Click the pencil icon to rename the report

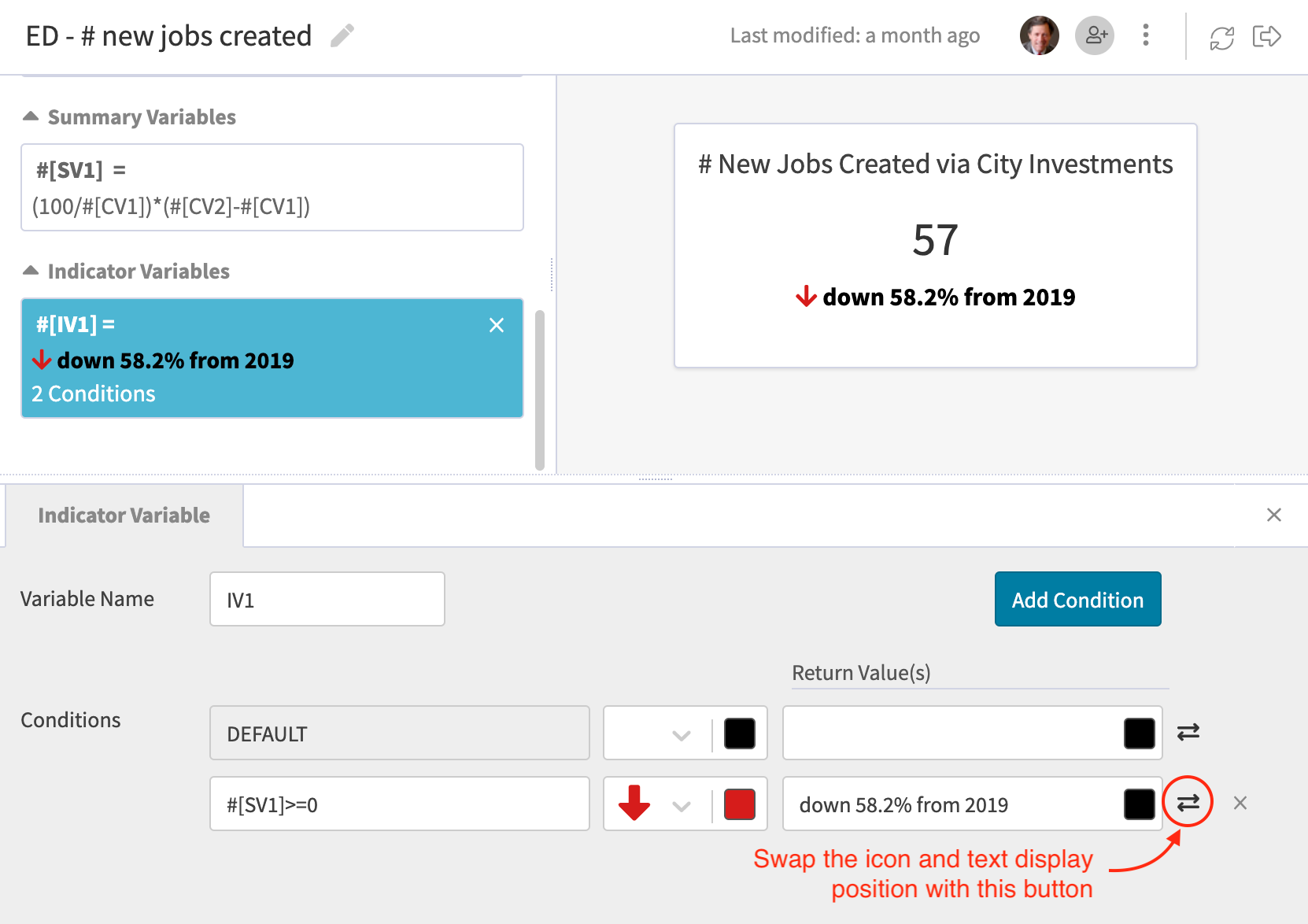coord(342,36)
